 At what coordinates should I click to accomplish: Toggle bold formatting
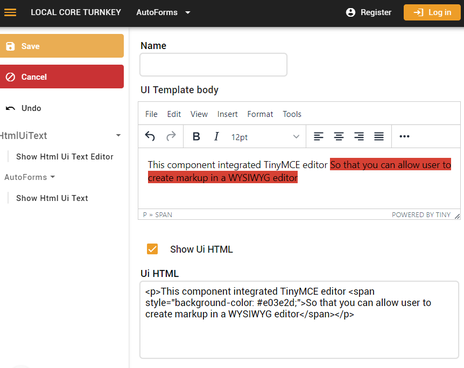tap(196, 136)
